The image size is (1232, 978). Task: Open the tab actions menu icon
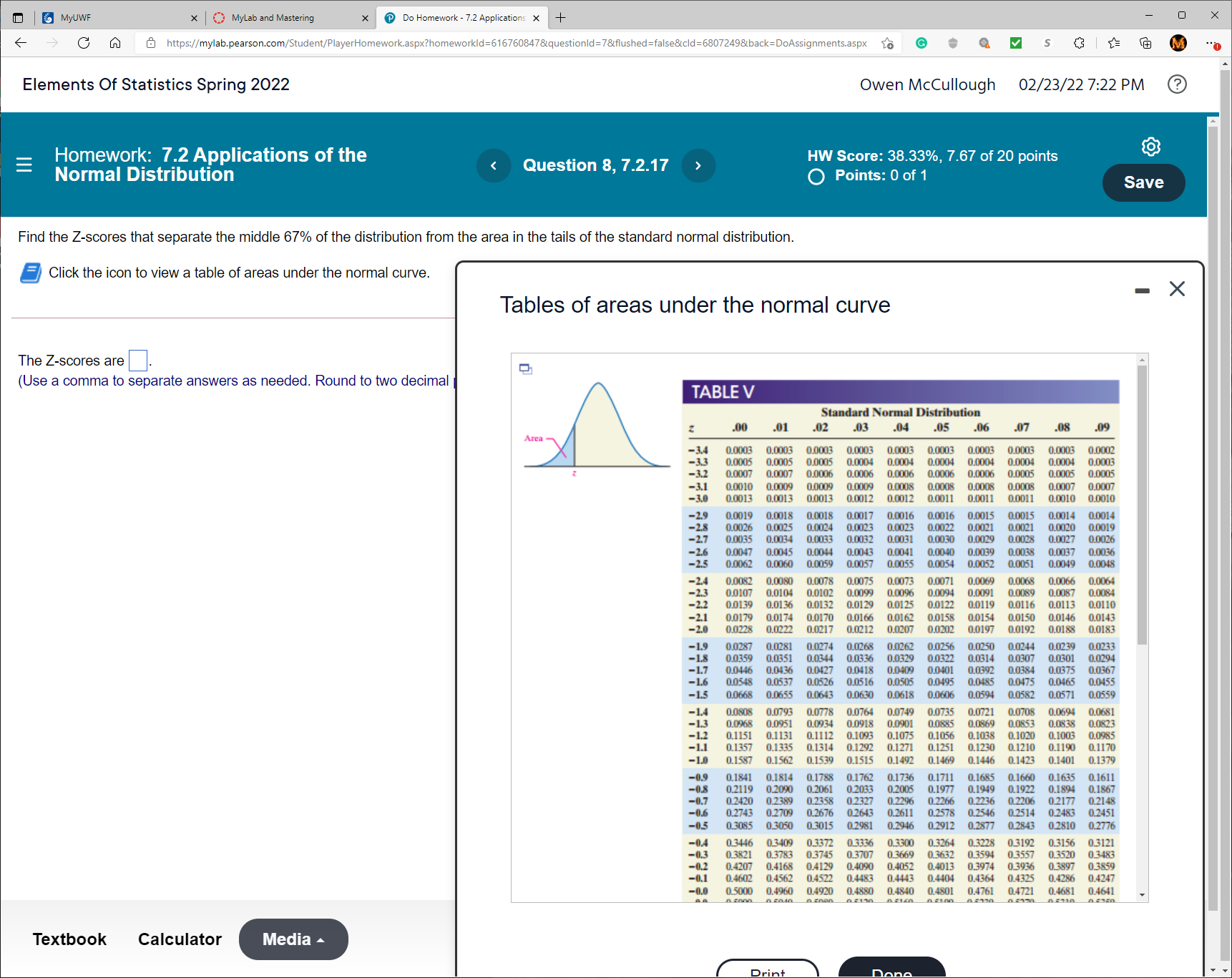[18, 18]
